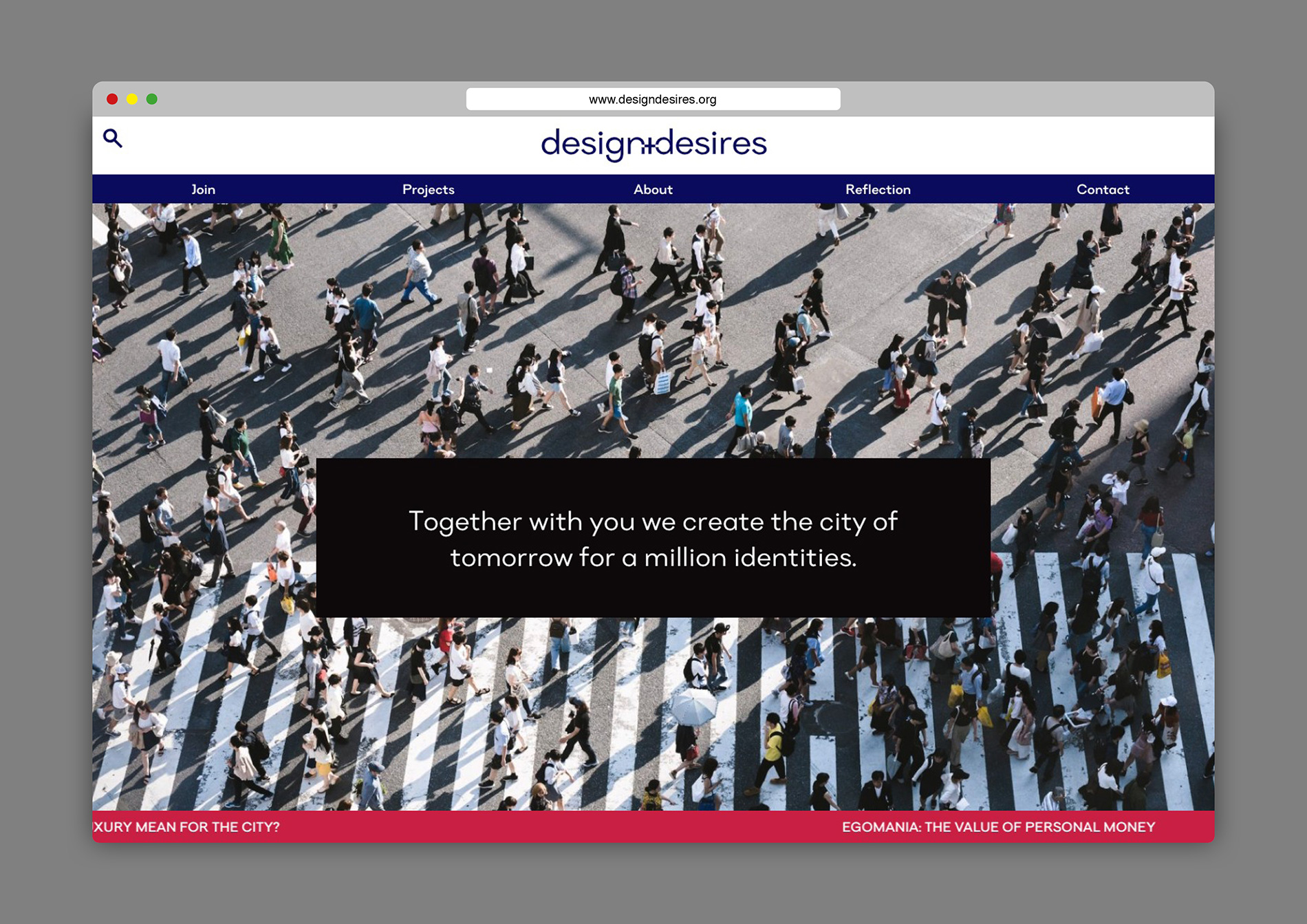1307x924 pixels.
Task: Go to the Projects page
Action: [x=428, y=189]
